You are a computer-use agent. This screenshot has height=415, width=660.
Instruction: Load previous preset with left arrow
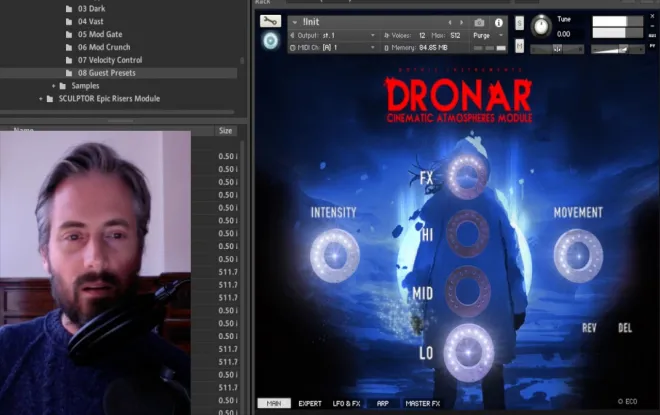tap(450, 22)
